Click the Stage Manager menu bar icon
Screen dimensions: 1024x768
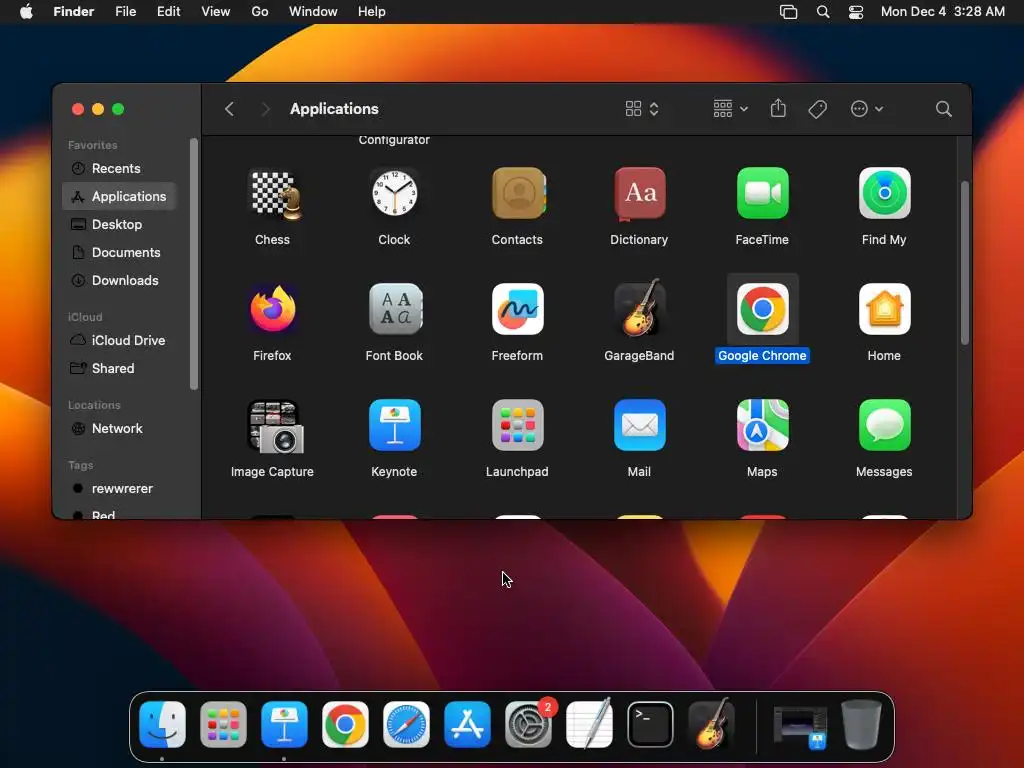(788, 12)
